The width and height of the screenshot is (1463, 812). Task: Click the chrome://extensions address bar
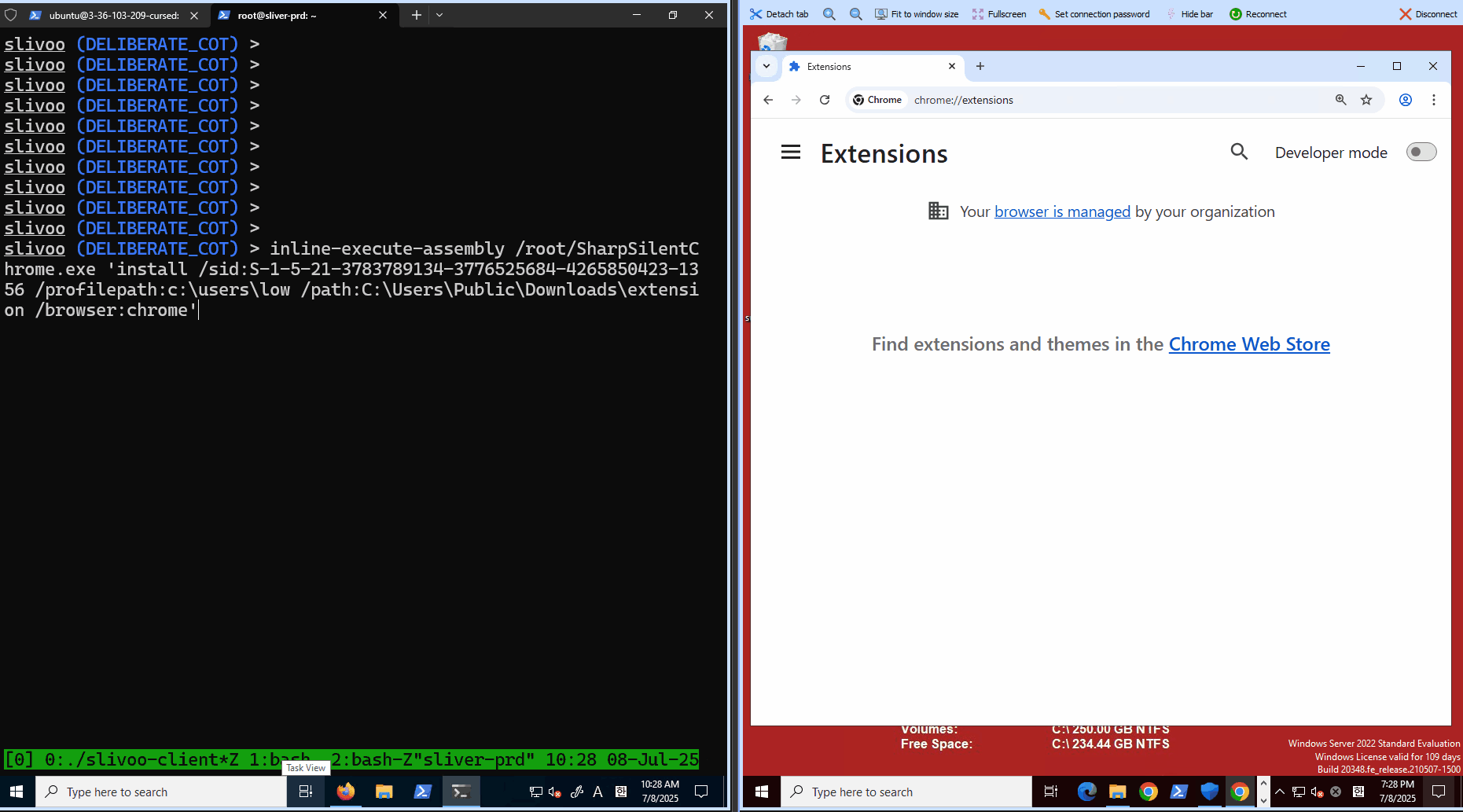tap(1116, 100)
